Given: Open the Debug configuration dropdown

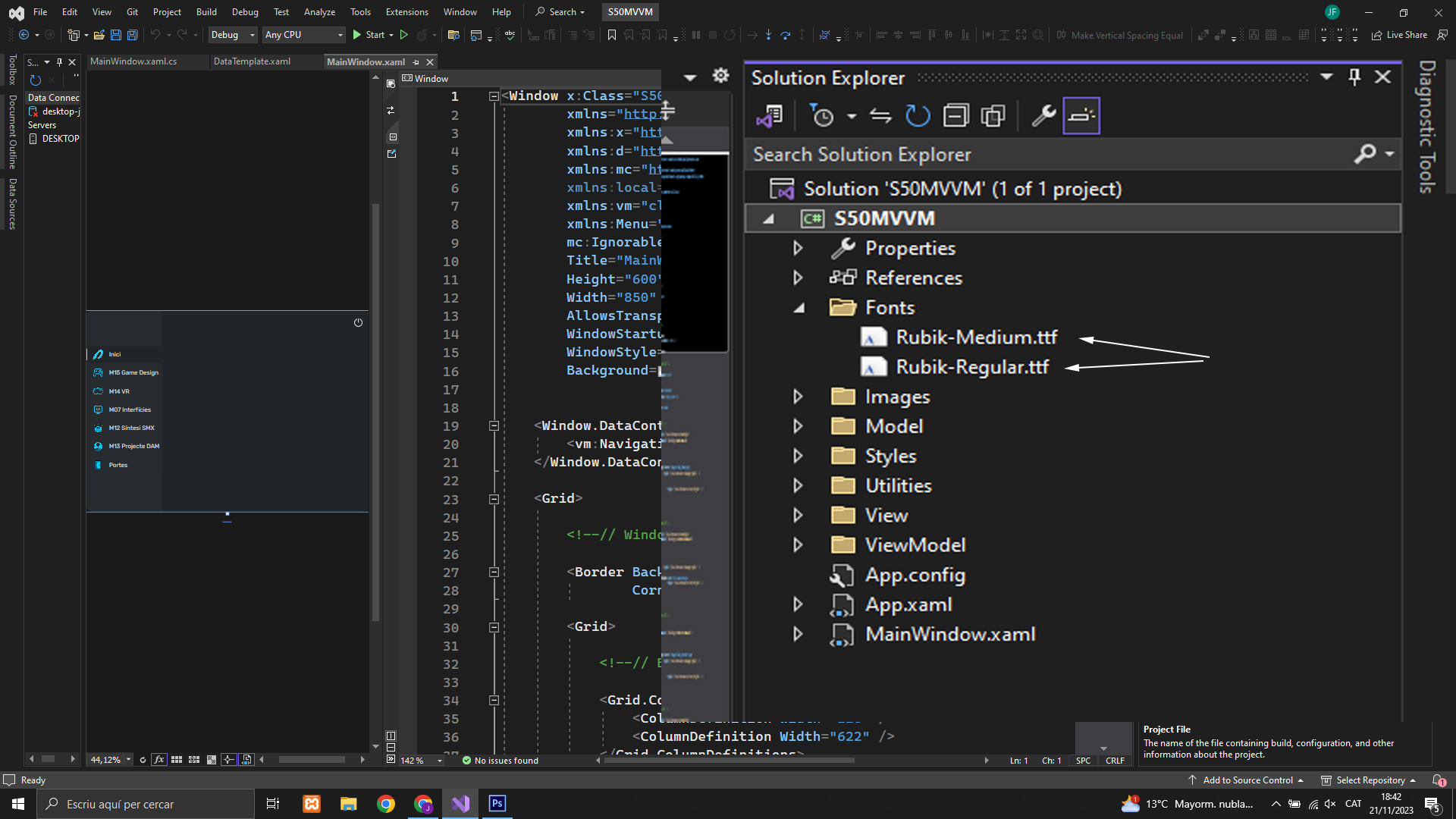Looking at the screenshot, I should 232,35.
